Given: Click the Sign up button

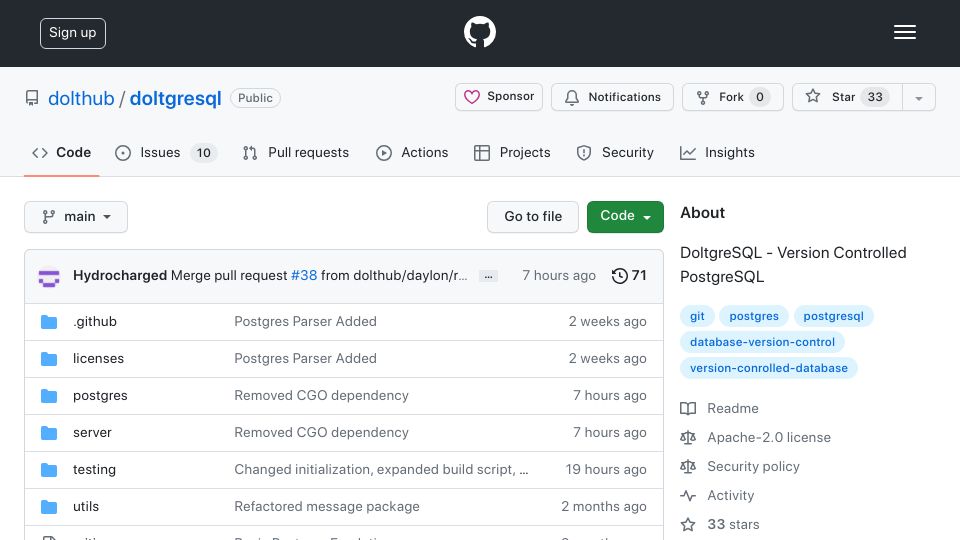Looking at the screenshot, I should point(73,33).
